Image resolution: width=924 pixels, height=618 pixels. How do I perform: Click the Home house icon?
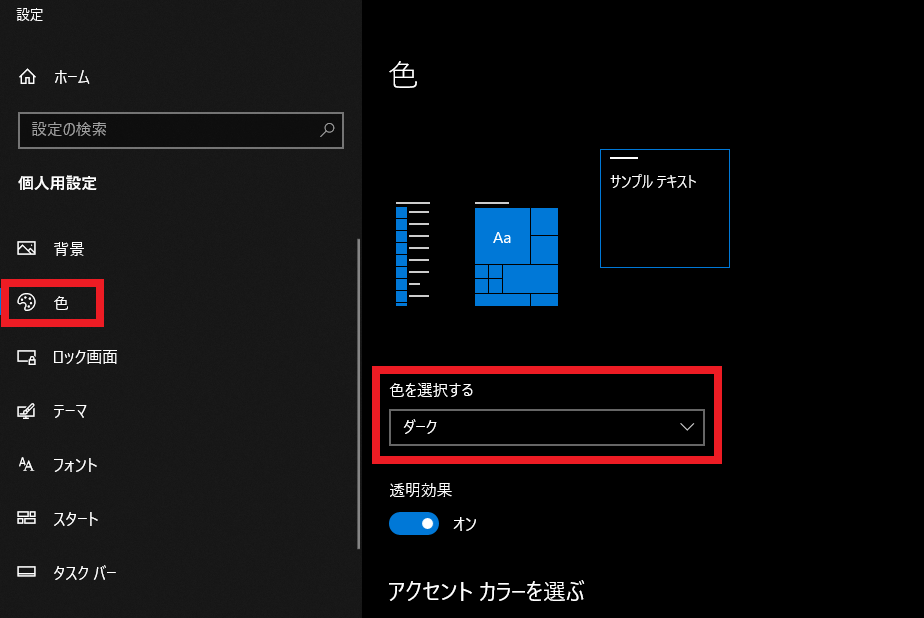point(27,77)
